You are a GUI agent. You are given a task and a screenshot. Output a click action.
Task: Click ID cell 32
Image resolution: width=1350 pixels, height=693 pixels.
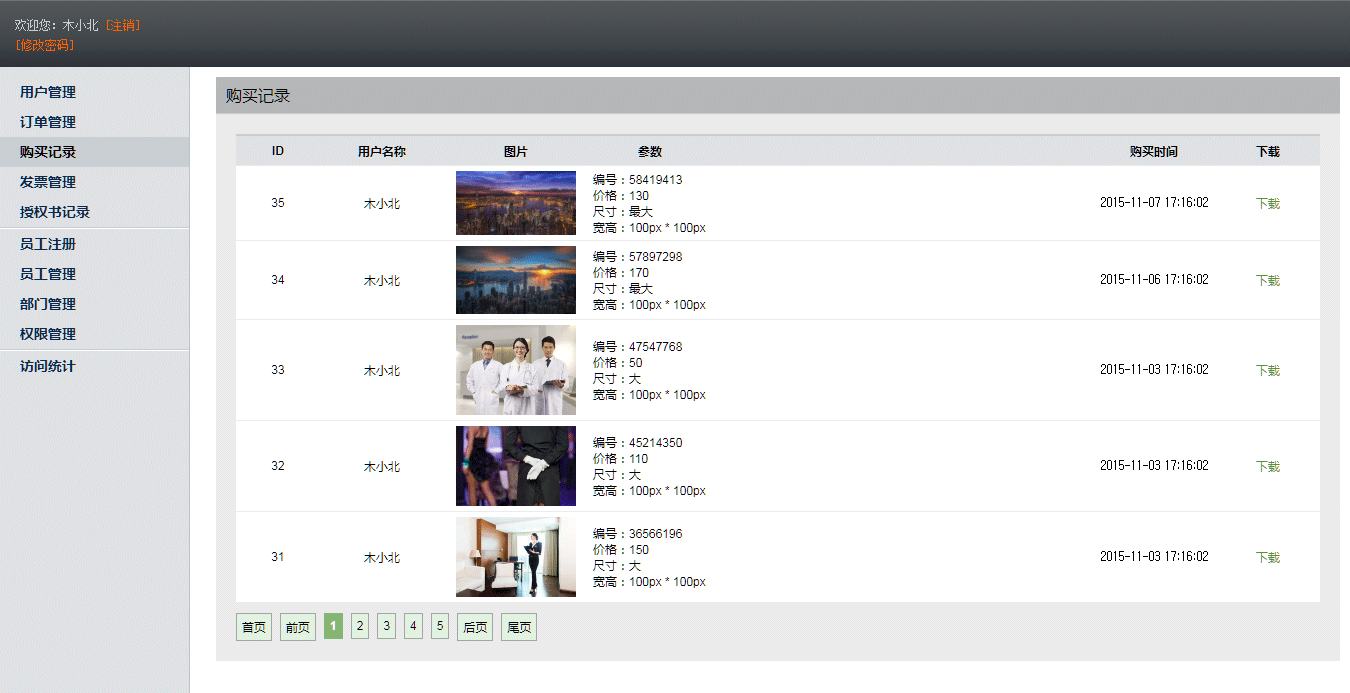click(278, 466)
